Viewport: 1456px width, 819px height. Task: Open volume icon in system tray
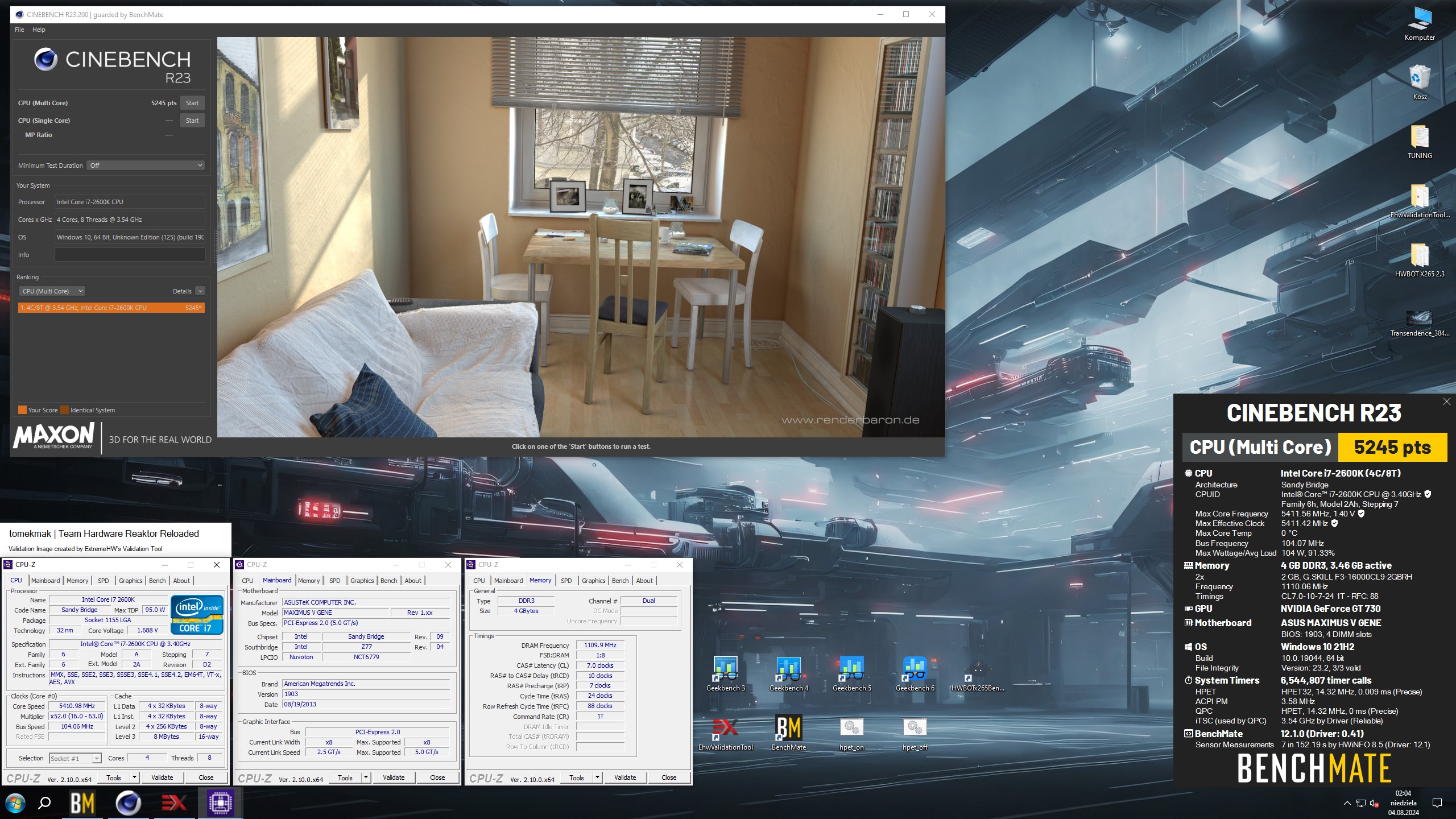[1375, 803]
